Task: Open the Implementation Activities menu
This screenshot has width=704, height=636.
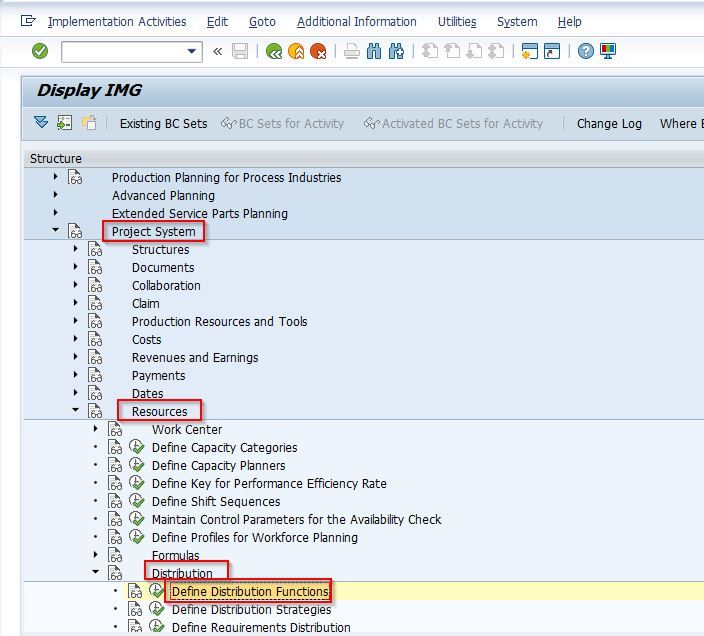Action: tap(117, 22)
